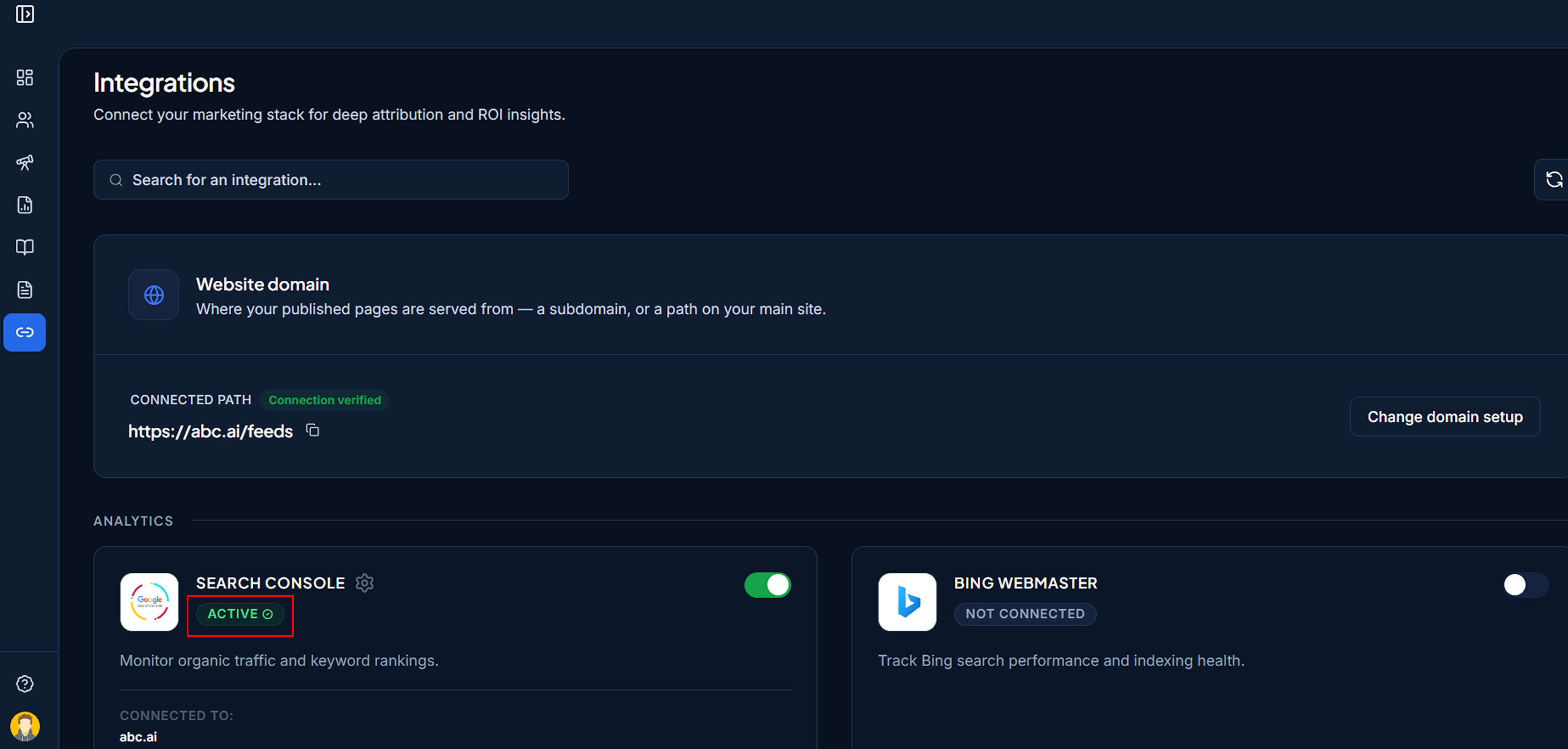This screenshot has width=1568, height=749.
Task: Click the https://abc.ai/feeds URL text
Action: click(x=211, y=432)
